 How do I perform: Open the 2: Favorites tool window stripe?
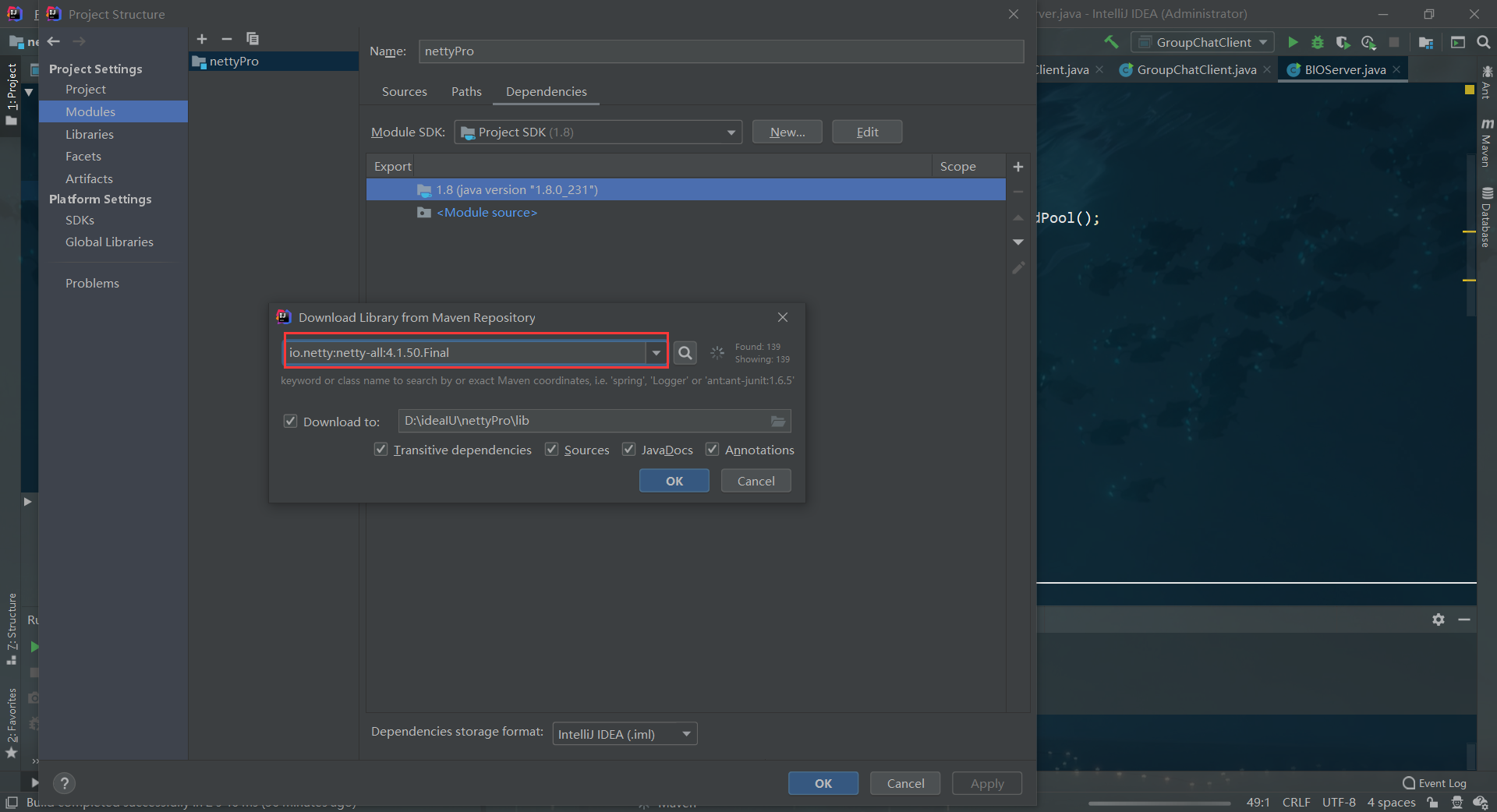pos(12,723)
